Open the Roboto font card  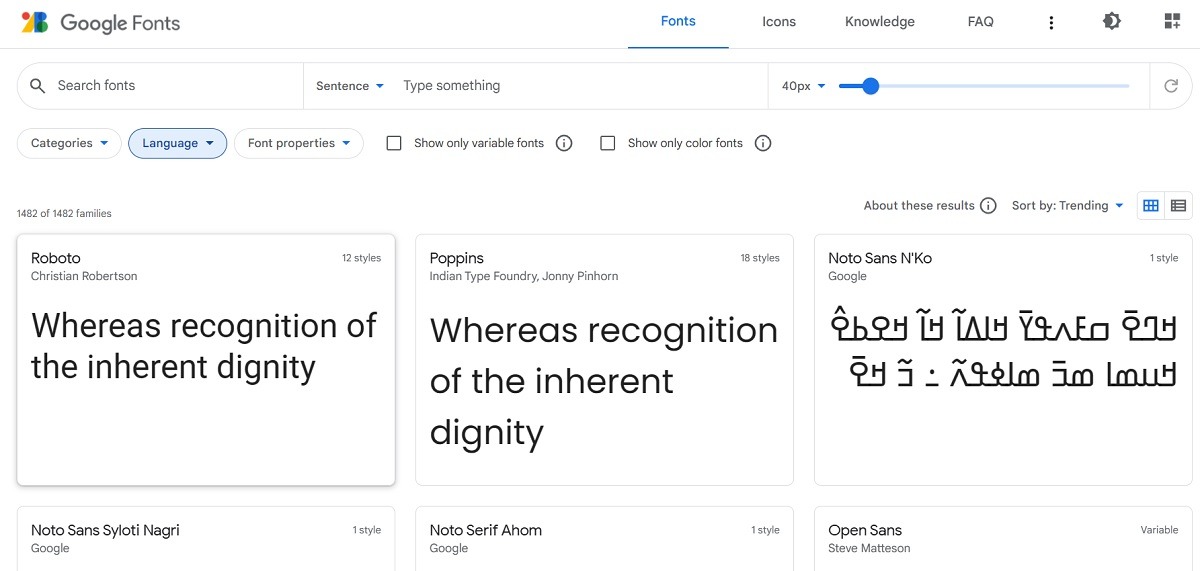206,360
